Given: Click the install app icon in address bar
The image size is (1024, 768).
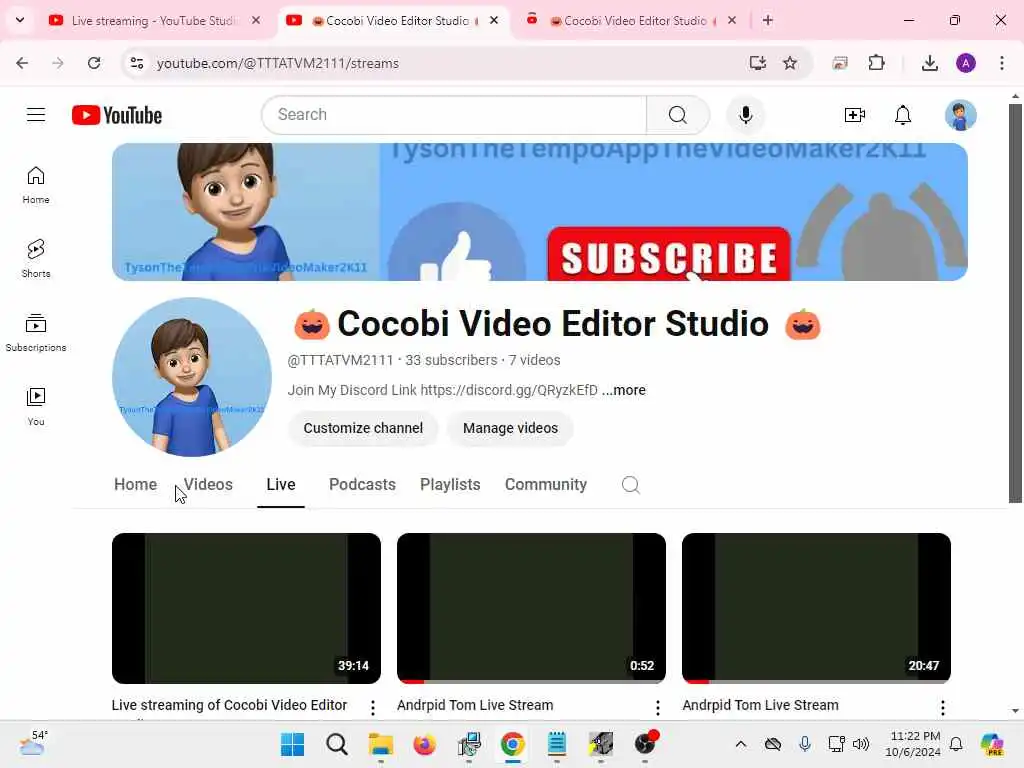Looking at the screenshot, I should 758,63.
